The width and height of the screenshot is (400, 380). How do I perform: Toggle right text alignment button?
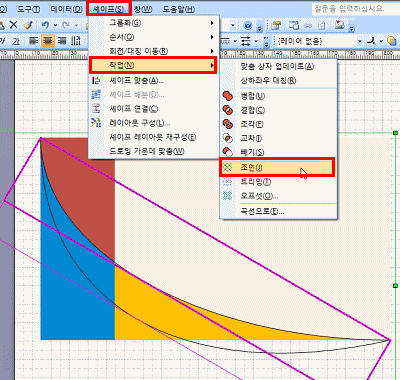[x=62, y=41]
